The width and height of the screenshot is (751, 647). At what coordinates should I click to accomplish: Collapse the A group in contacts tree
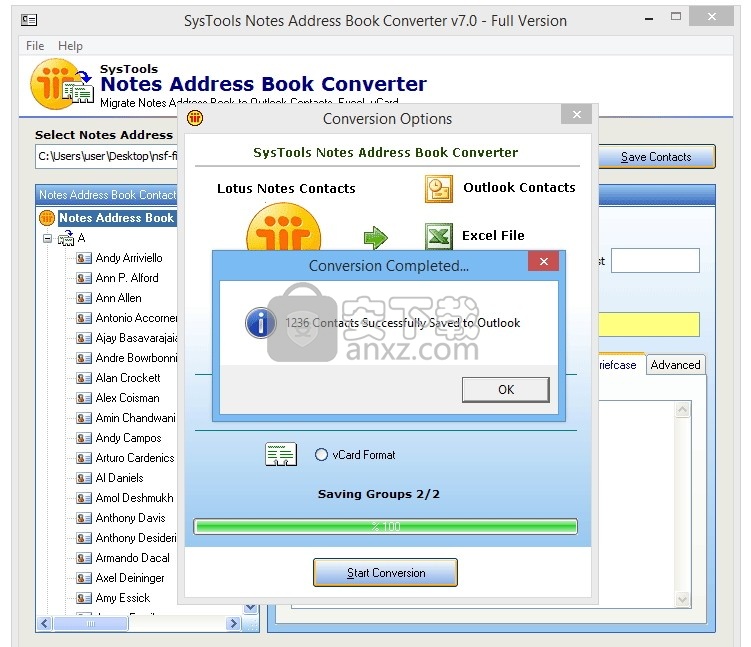coord(47,238)
